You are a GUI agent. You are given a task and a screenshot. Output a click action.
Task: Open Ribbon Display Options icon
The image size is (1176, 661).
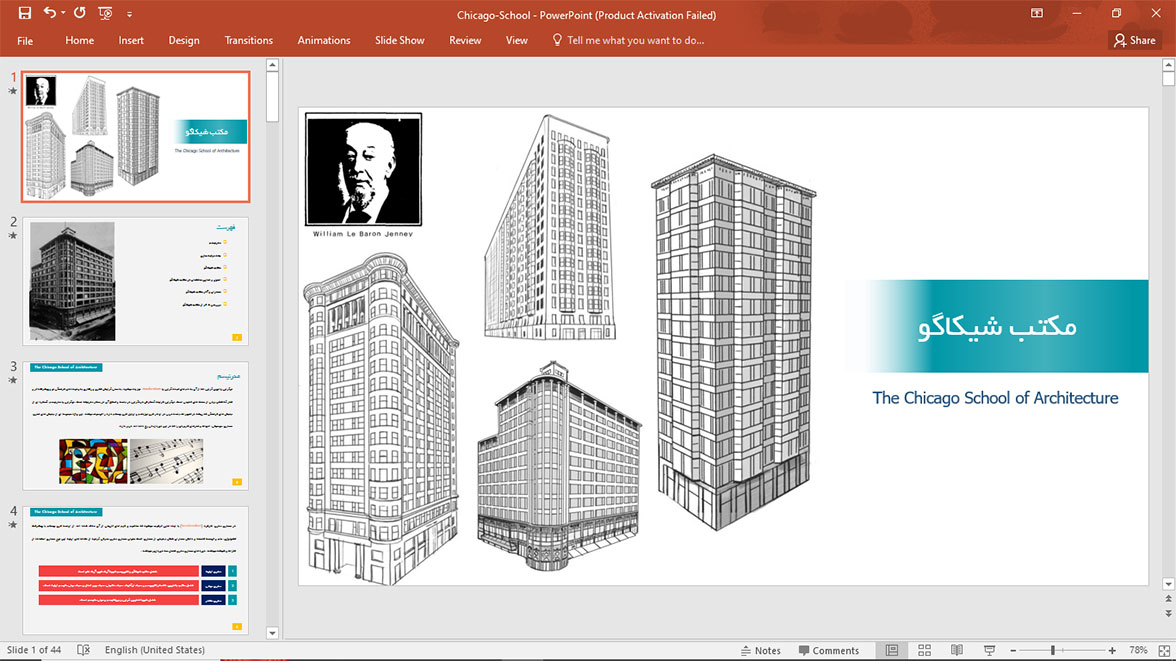point(1036,14)
